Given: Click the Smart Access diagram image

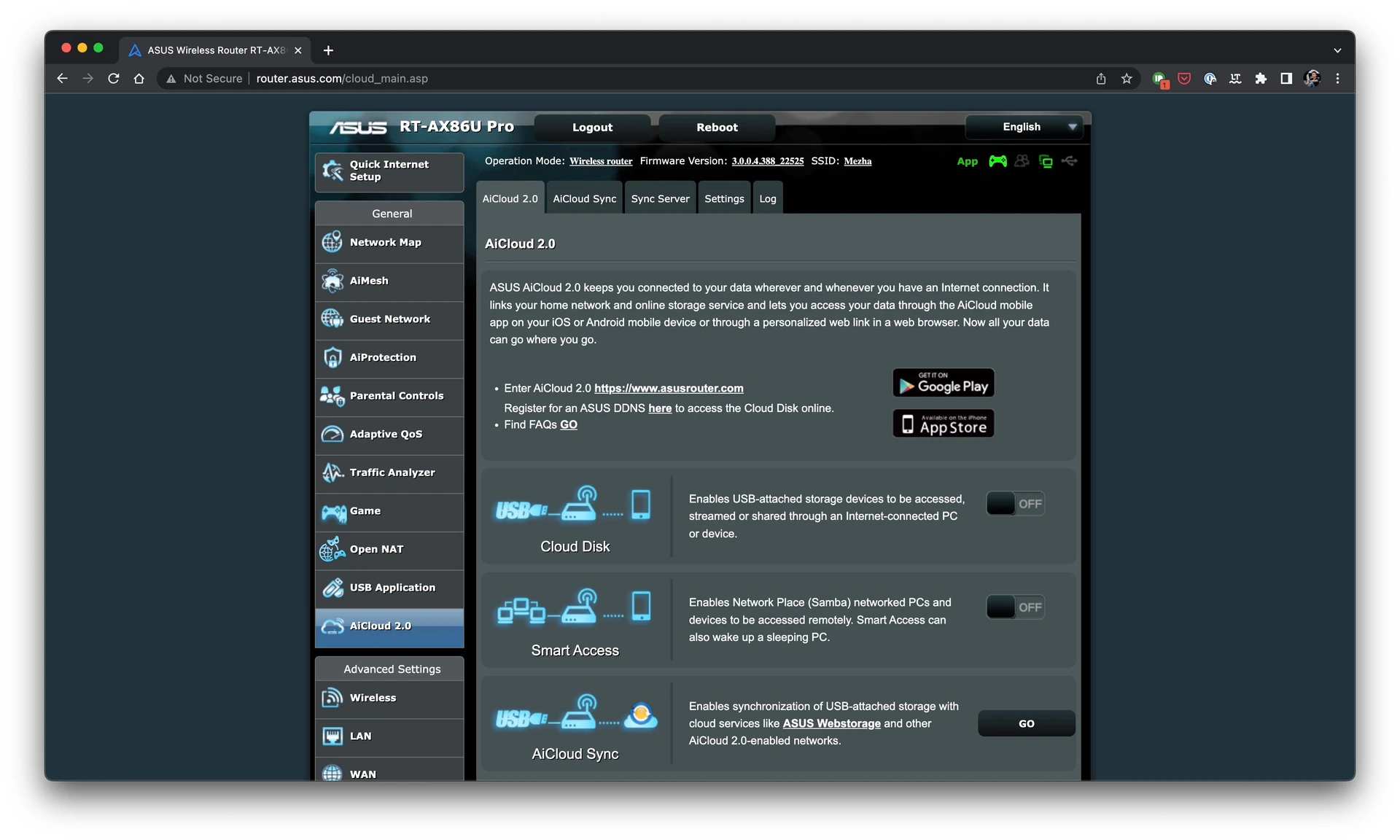Looking at the screenshot, I should click(573, 607).
